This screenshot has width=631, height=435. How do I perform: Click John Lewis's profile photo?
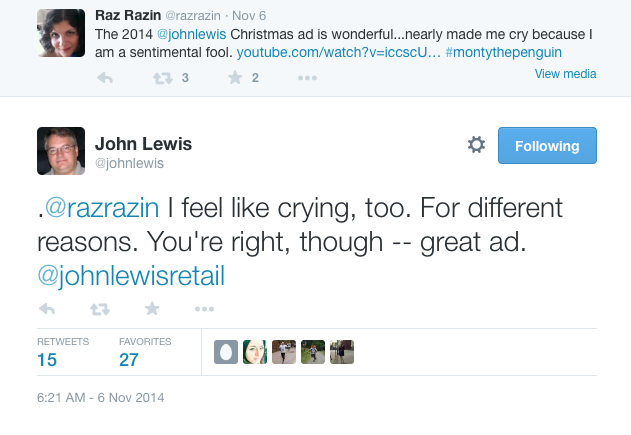[x=60, y=151]
